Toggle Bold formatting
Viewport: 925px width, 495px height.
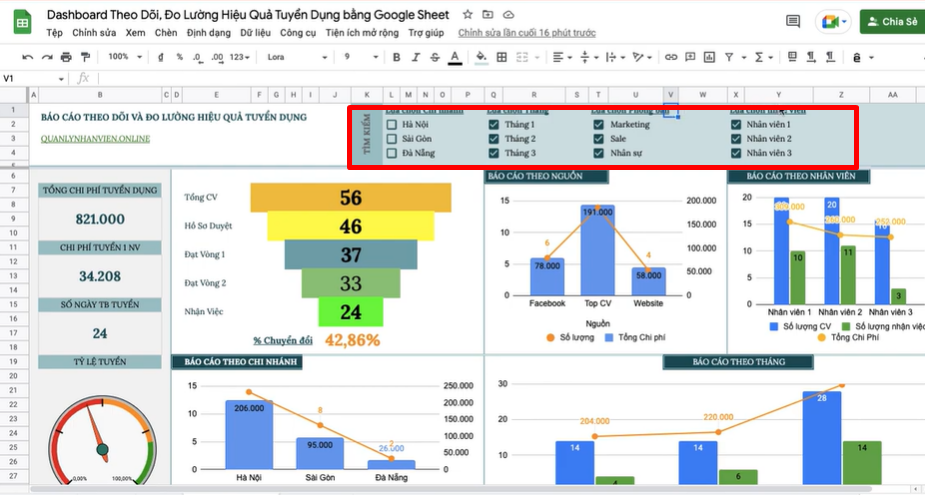tap(396, 57)
